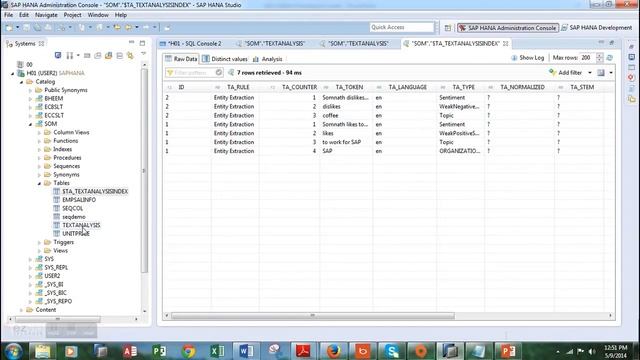Open Excel from the taskbar
Image resolution: width=640 pixels, height=360 pixels.
pos(217,351)
